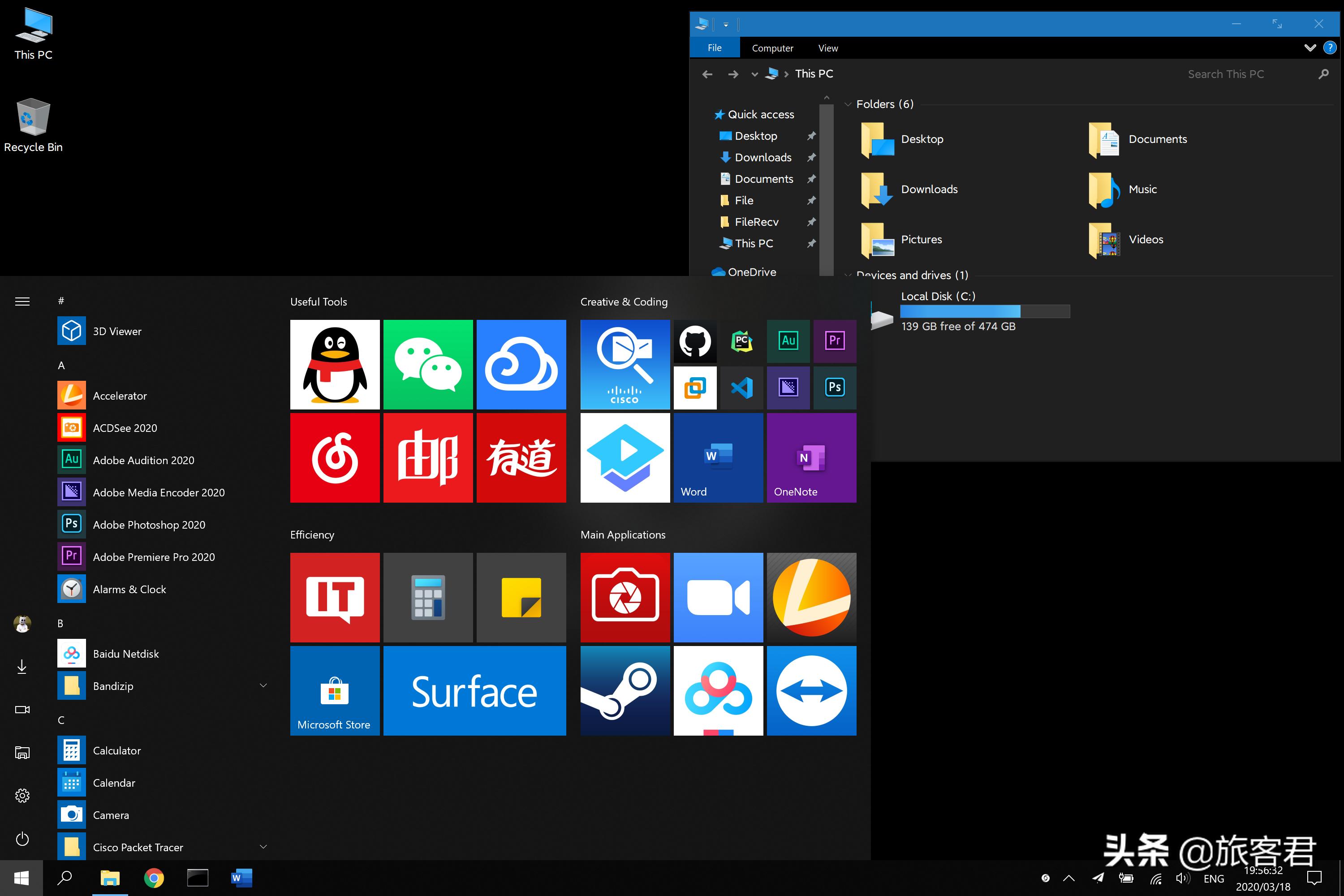Screen dimensions: 1344x896
Task: Launch PyCharm from the Start menu tiles
Action: point(742,341)
